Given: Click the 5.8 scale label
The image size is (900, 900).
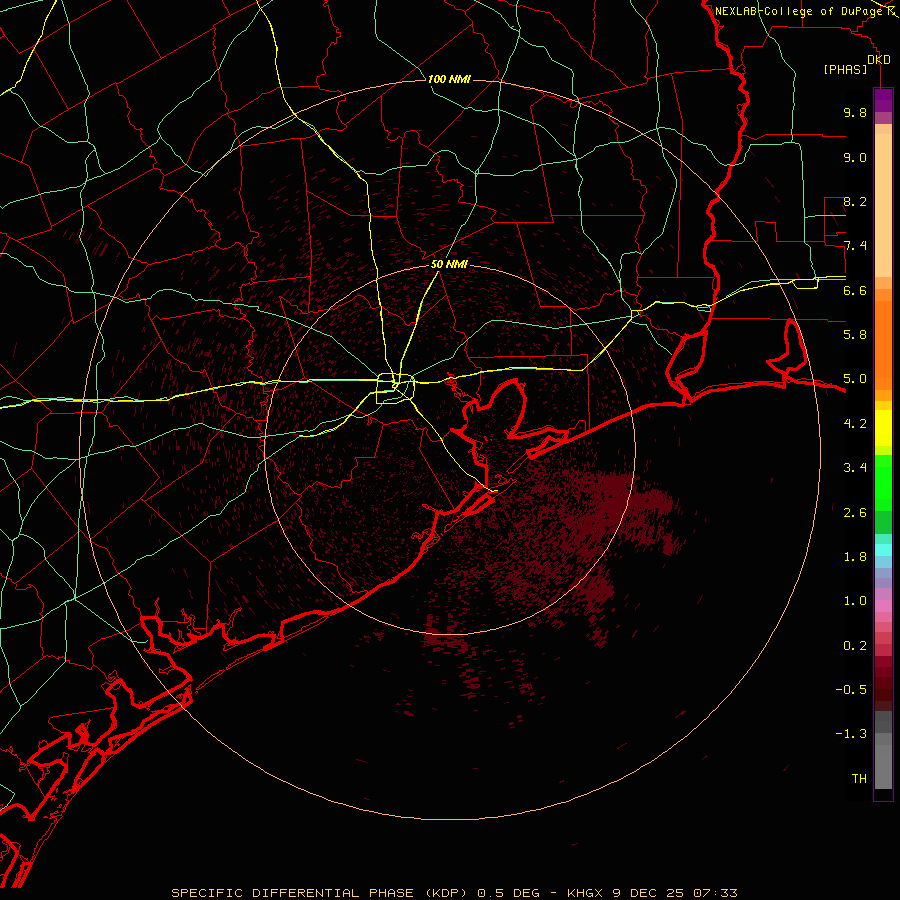Looking at the screenshot, I should point(855,335).
